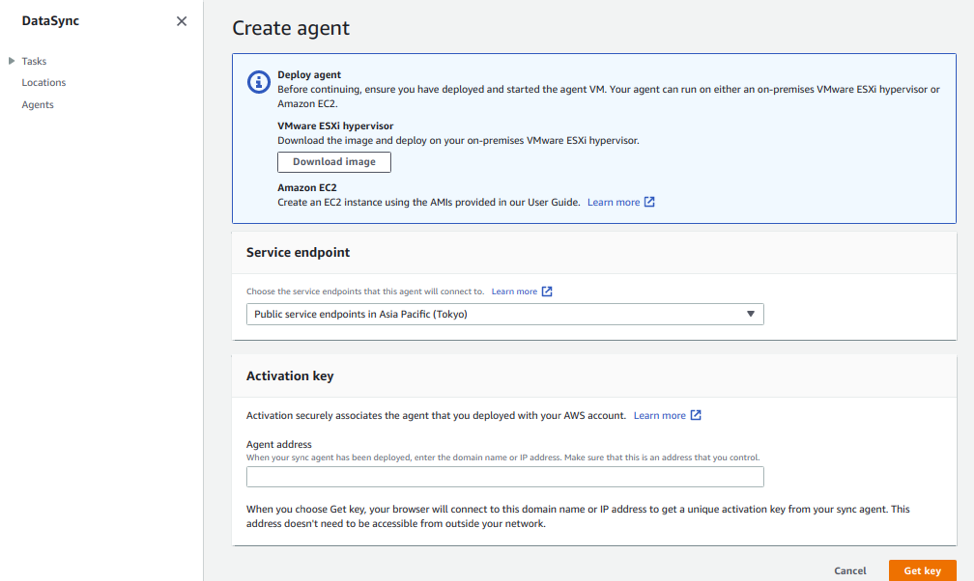974x581 pixels.
Task: Click the info icon in Deploy agent box
Action: [258, 82]
